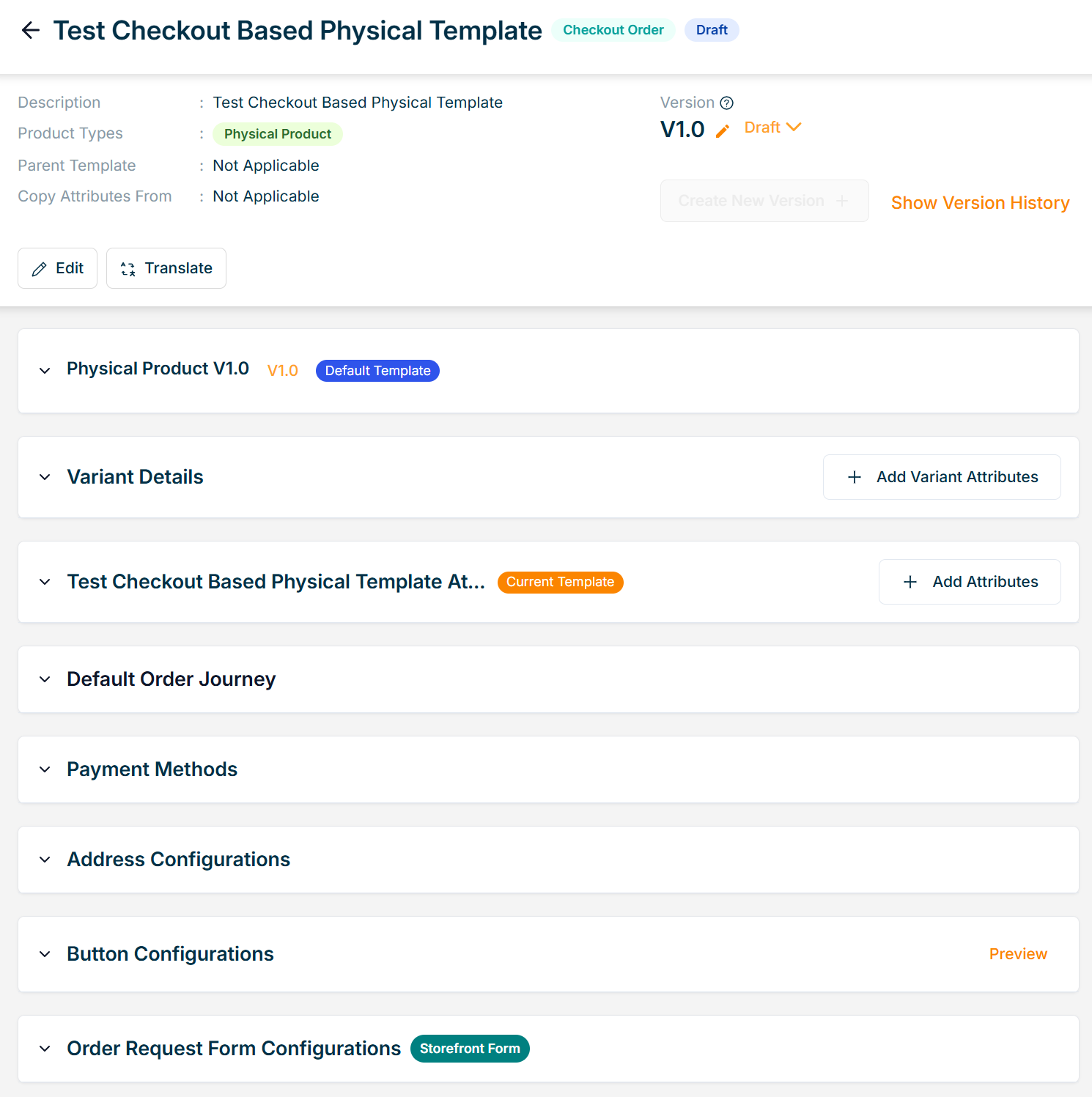Click the Add Attributes button
Screen dimensions: 1092x1097
pyautogui.click(x=970, y=582)
